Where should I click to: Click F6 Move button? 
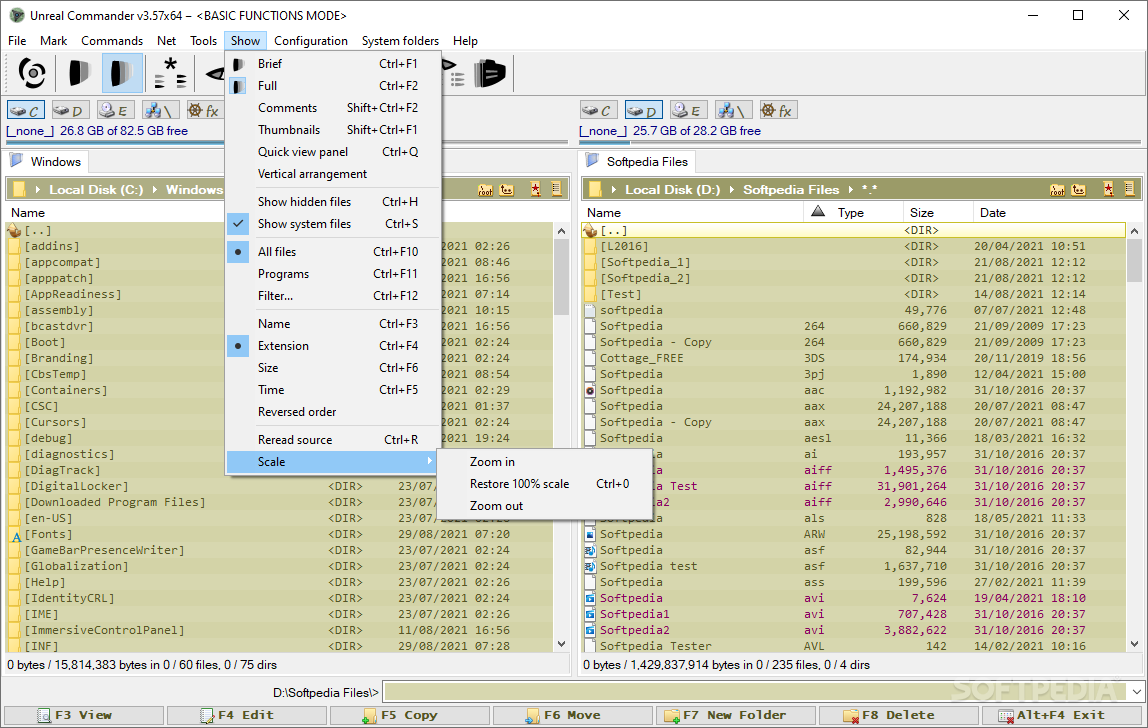[x=573, y=716]
